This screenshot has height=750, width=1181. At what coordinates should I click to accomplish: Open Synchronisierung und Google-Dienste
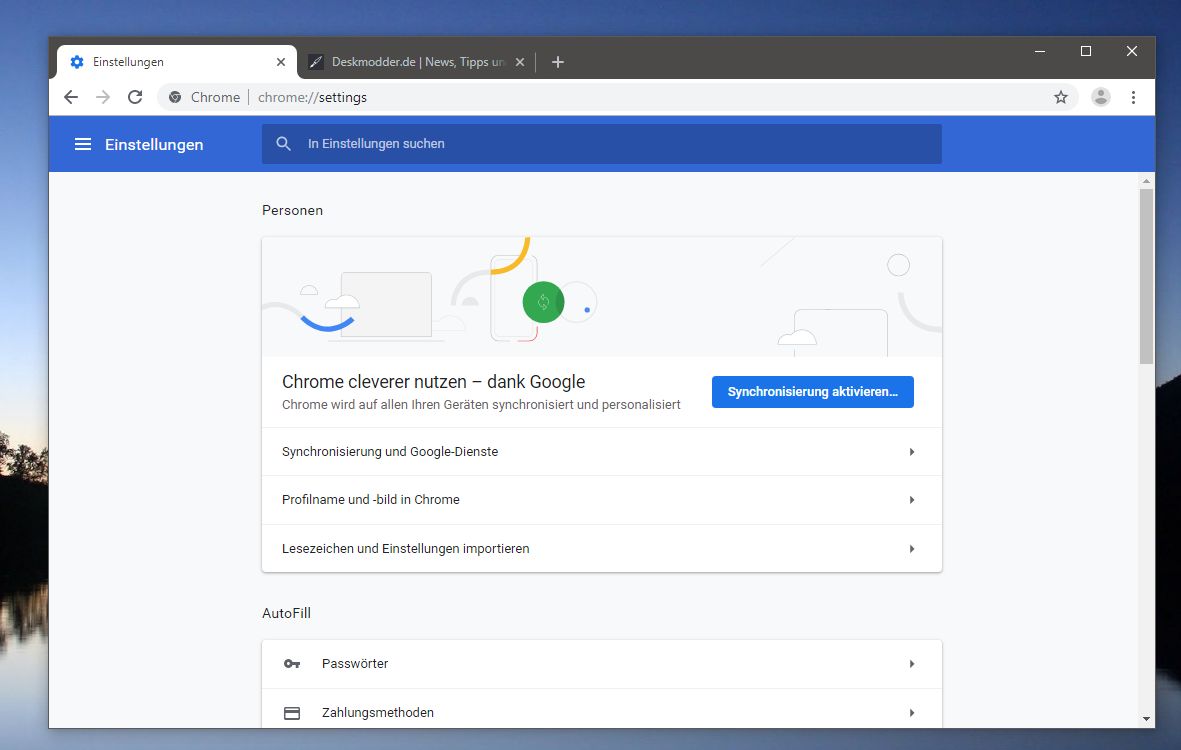(602, 452)
